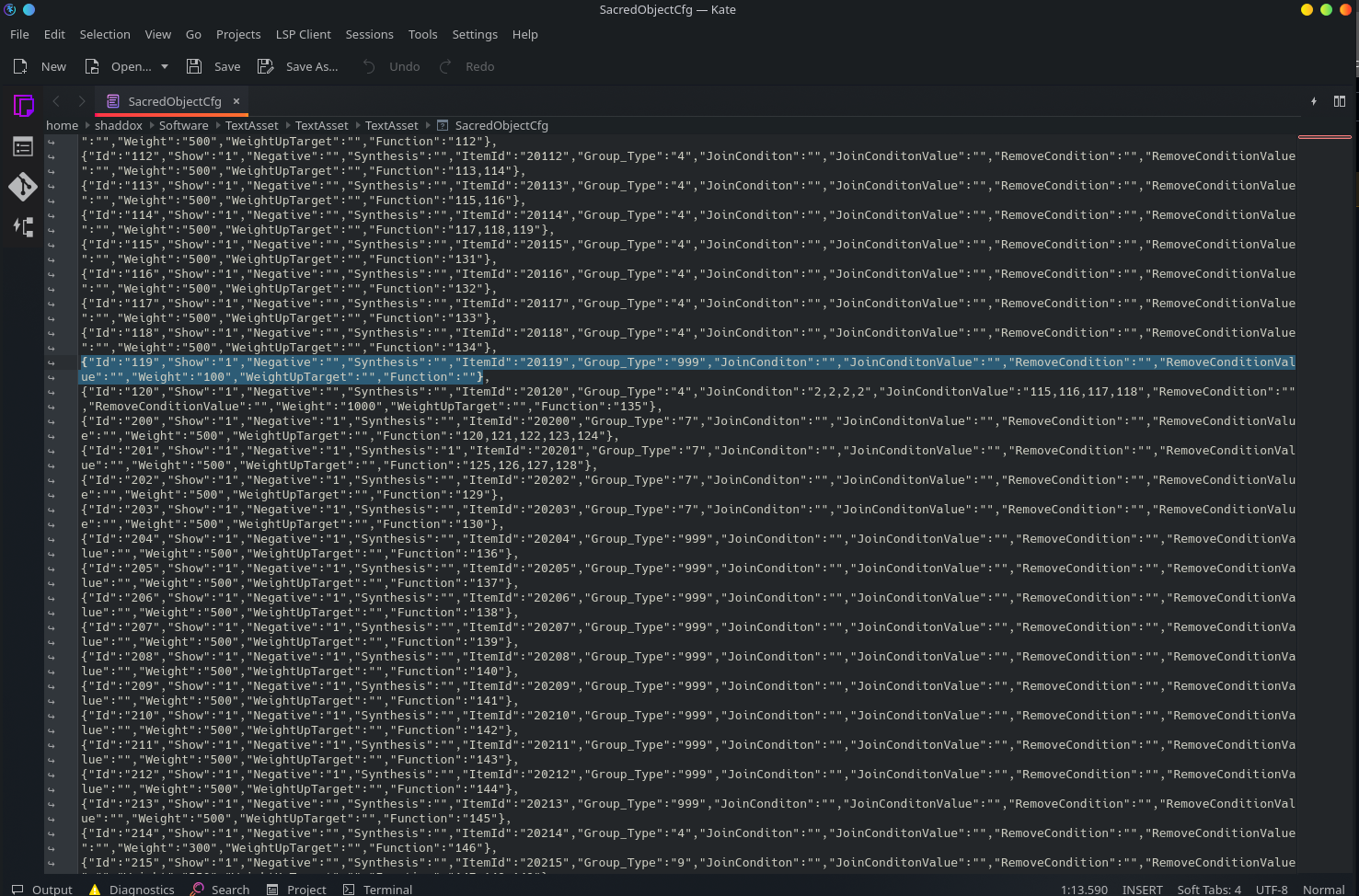This screenshot has height=896, width=1359.
Task: Toggle the Diagnostics panel
Action: click(132, 889)
